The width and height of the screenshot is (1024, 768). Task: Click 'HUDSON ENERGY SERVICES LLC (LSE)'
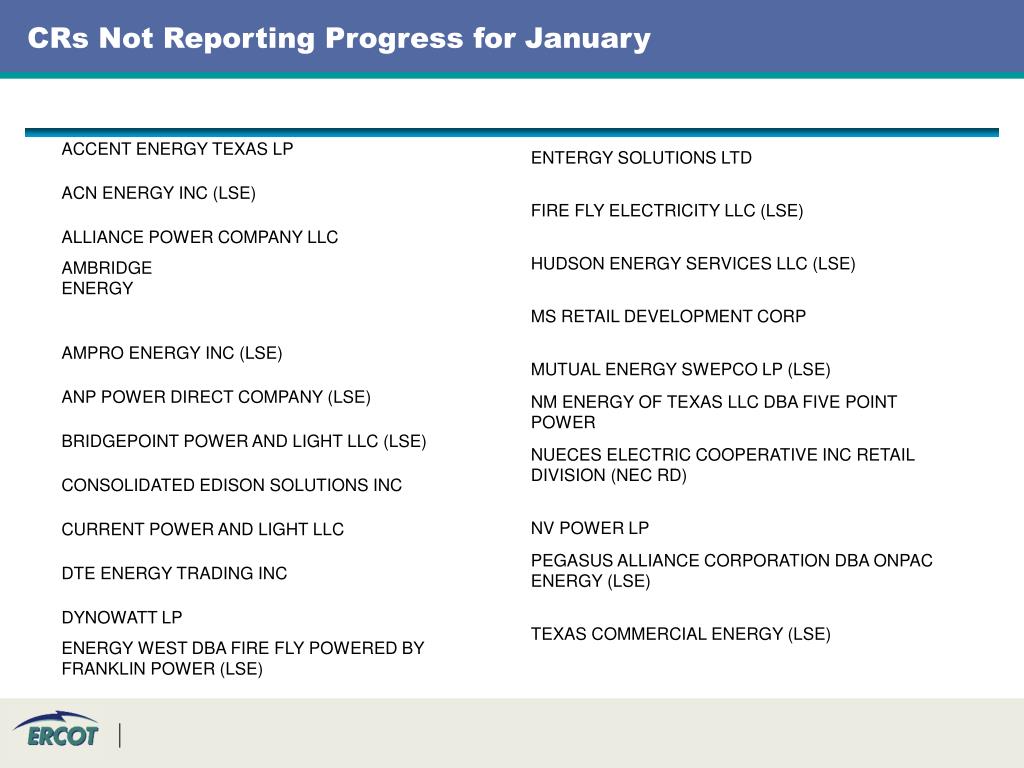(x=693, y=264)
